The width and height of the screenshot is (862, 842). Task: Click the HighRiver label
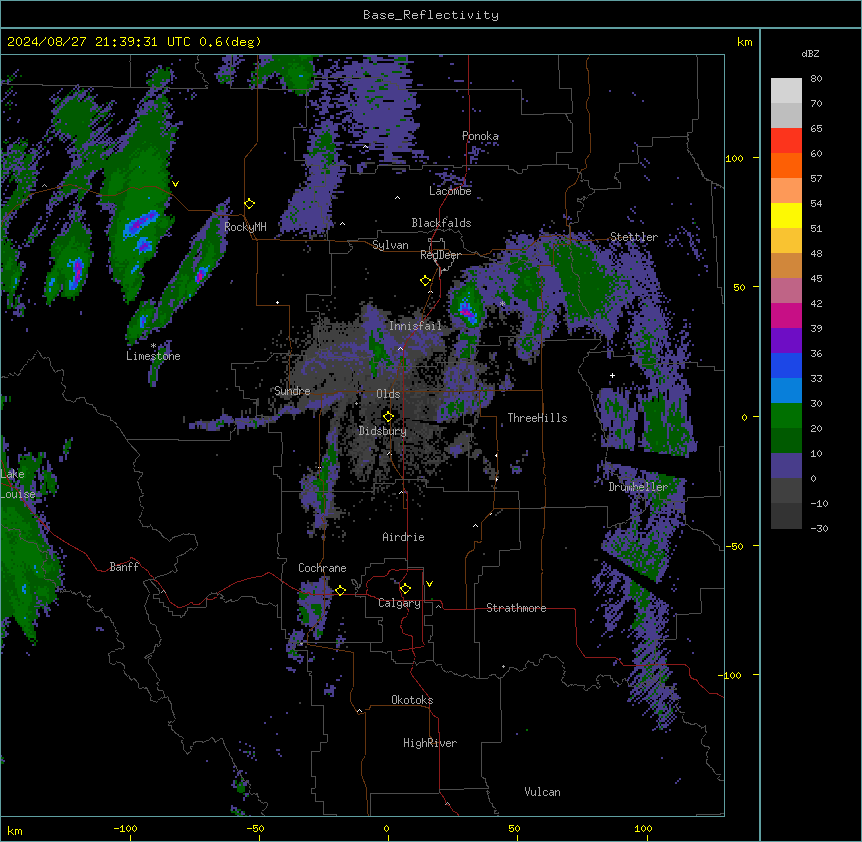(x=430, y=743)
